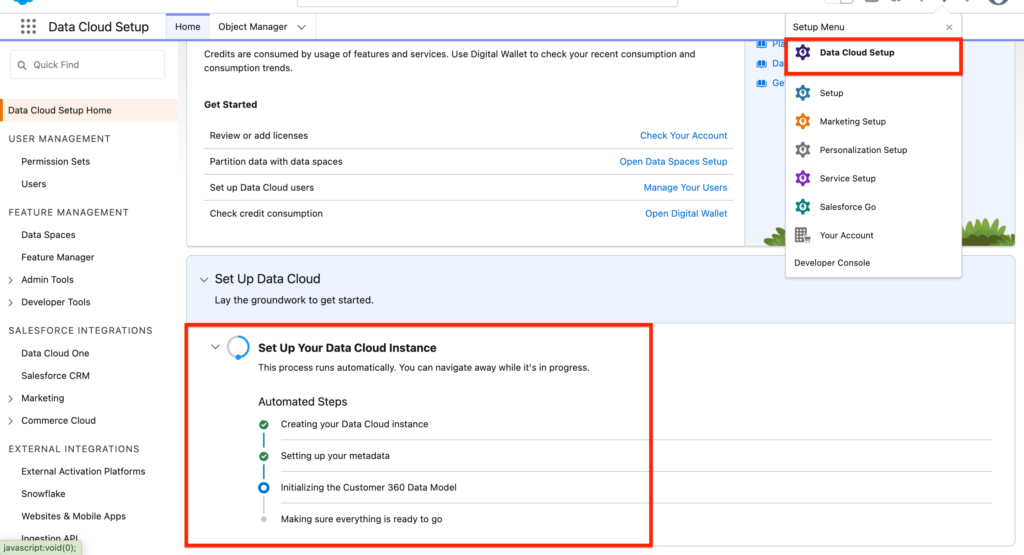
Task: Open the Object Manager dropdown arrow
Action: pyautogui.click(x=302, y=27)
